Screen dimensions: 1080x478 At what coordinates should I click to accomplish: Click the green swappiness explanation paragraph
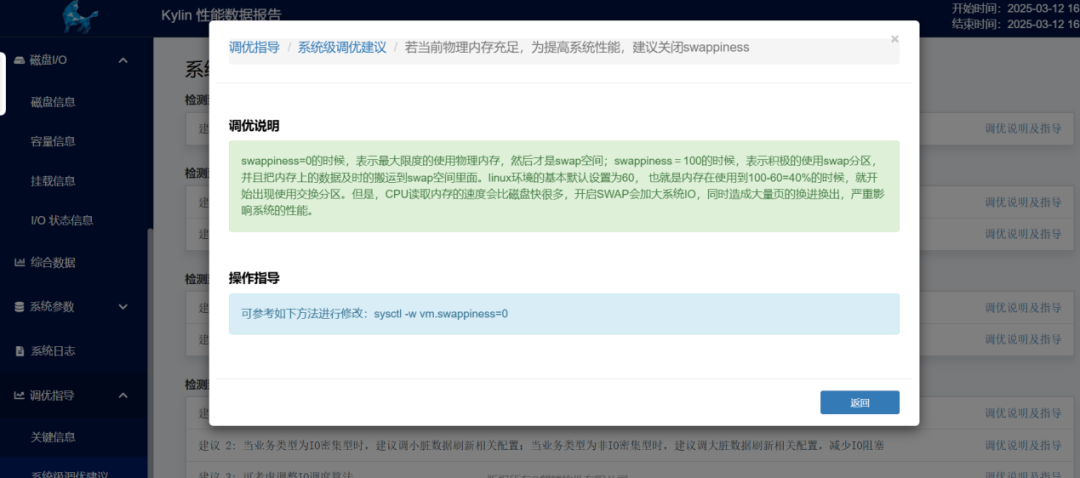click(564, 186)
